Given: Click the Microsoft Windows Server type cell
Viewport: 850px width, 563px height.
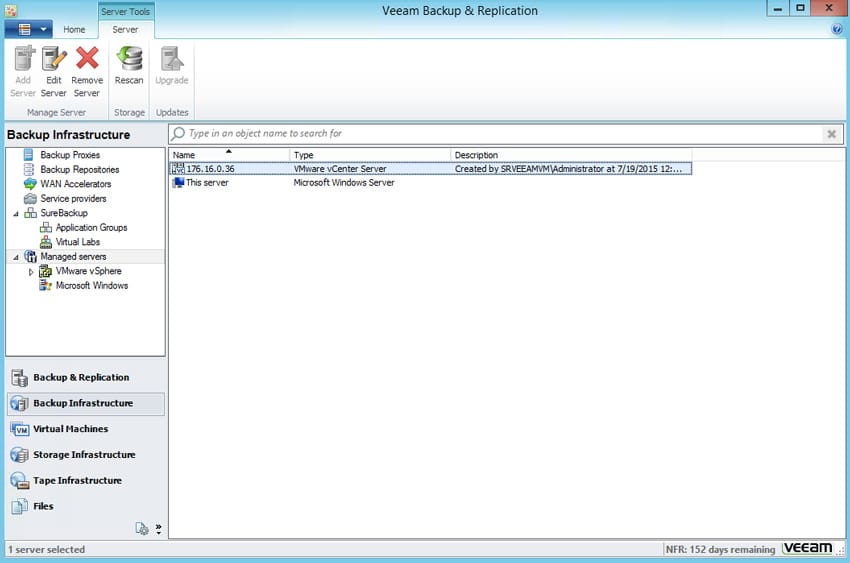Looking at the screenshot, I should 344,183.
